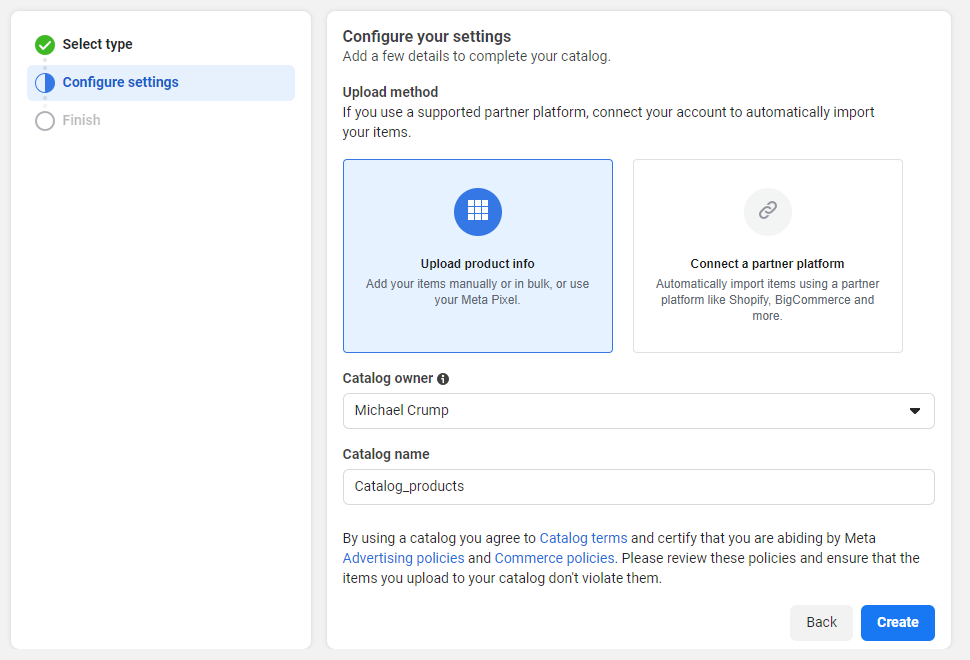Click the Upload method label

click(390, 92)
